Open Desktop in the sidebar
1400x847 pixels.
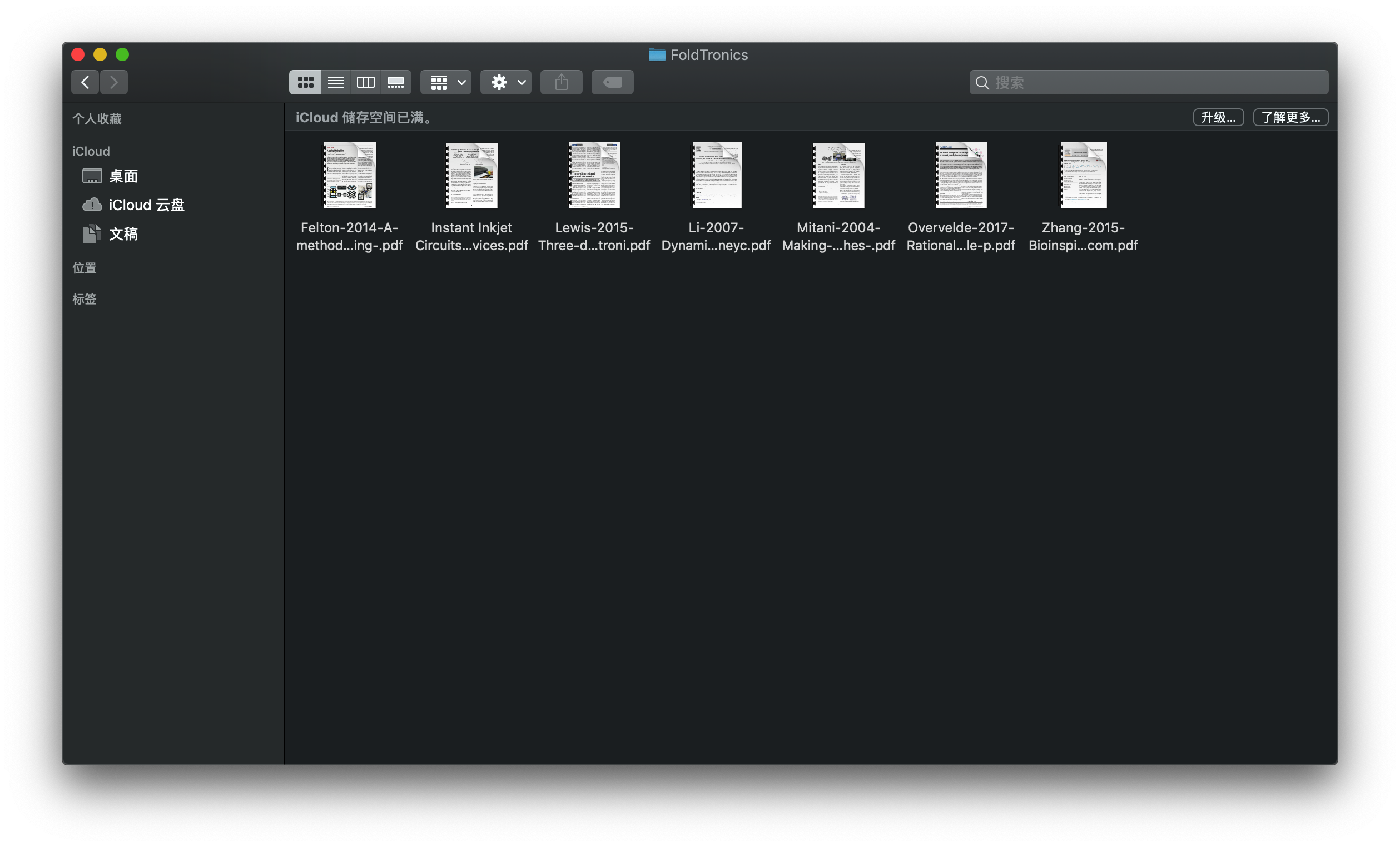(123, 176)
